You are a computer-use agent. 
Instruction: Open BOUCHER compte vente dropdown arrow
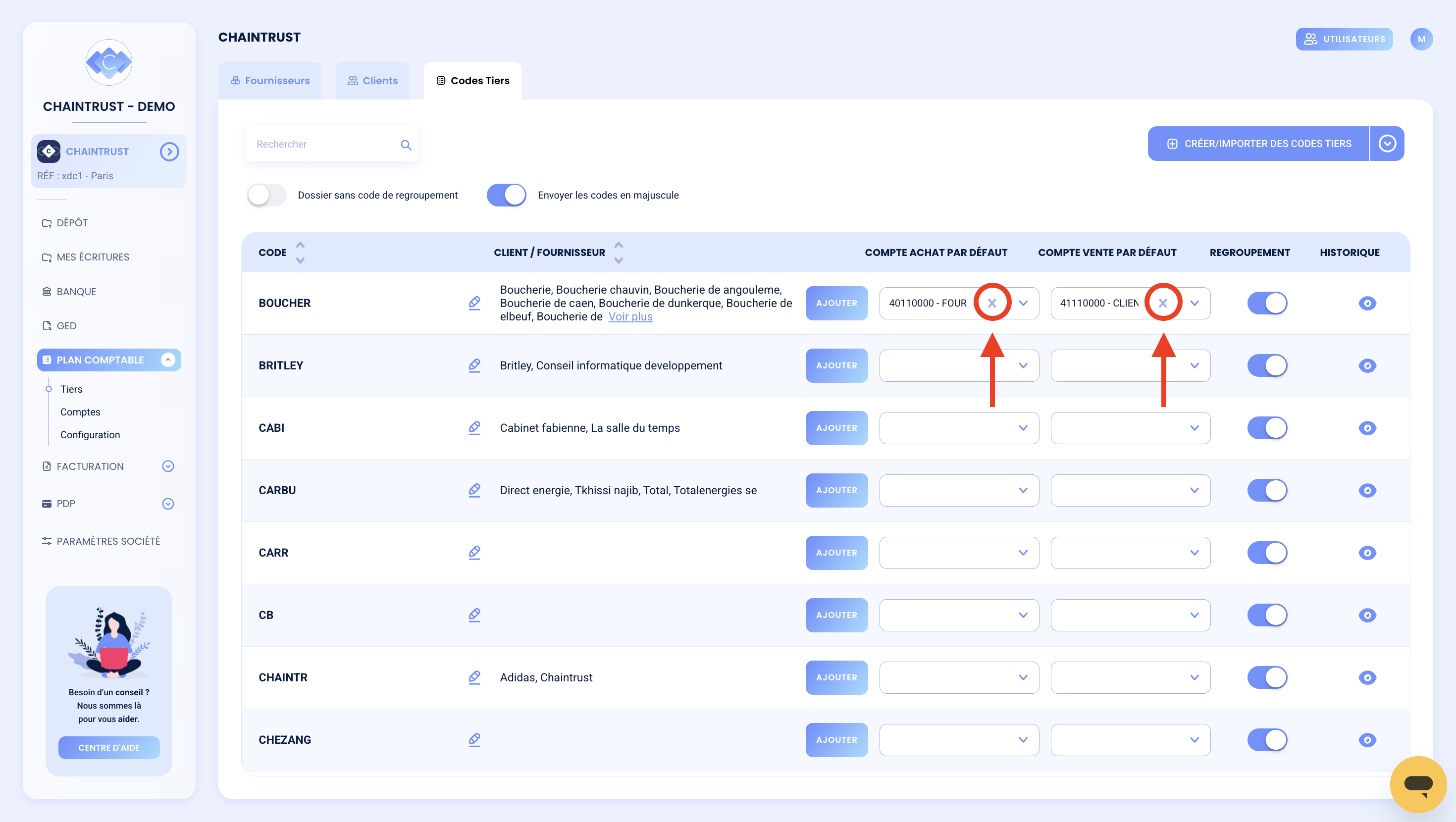[1195, 303]
